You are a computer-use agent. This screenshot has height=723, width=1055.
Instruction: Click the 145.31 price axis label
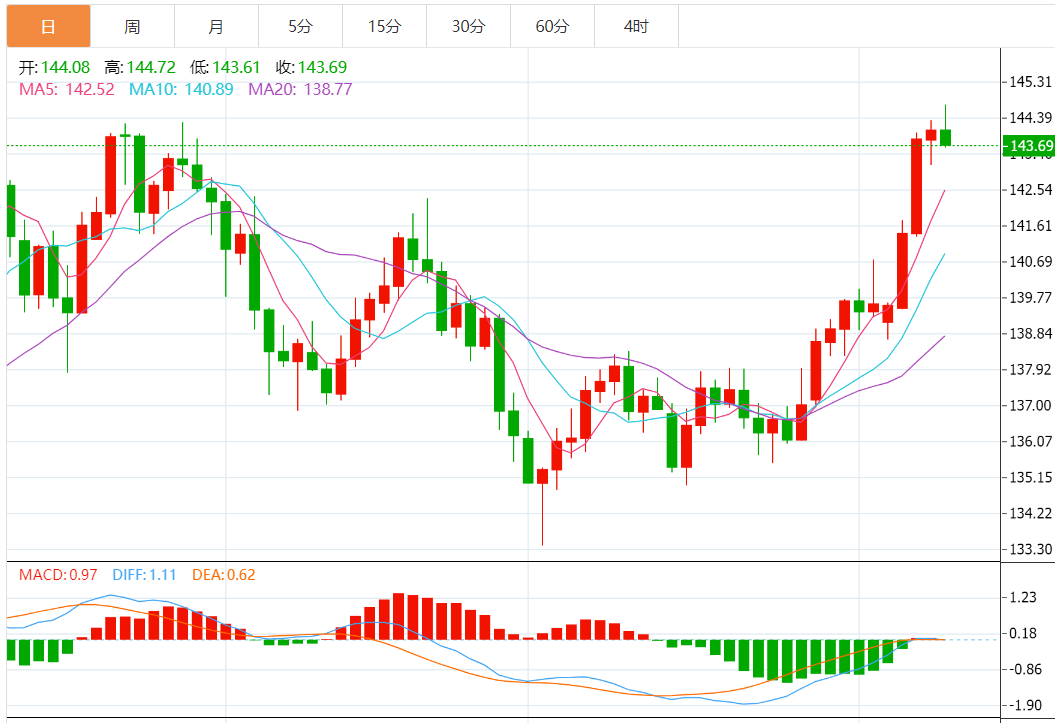[1031, 82]
